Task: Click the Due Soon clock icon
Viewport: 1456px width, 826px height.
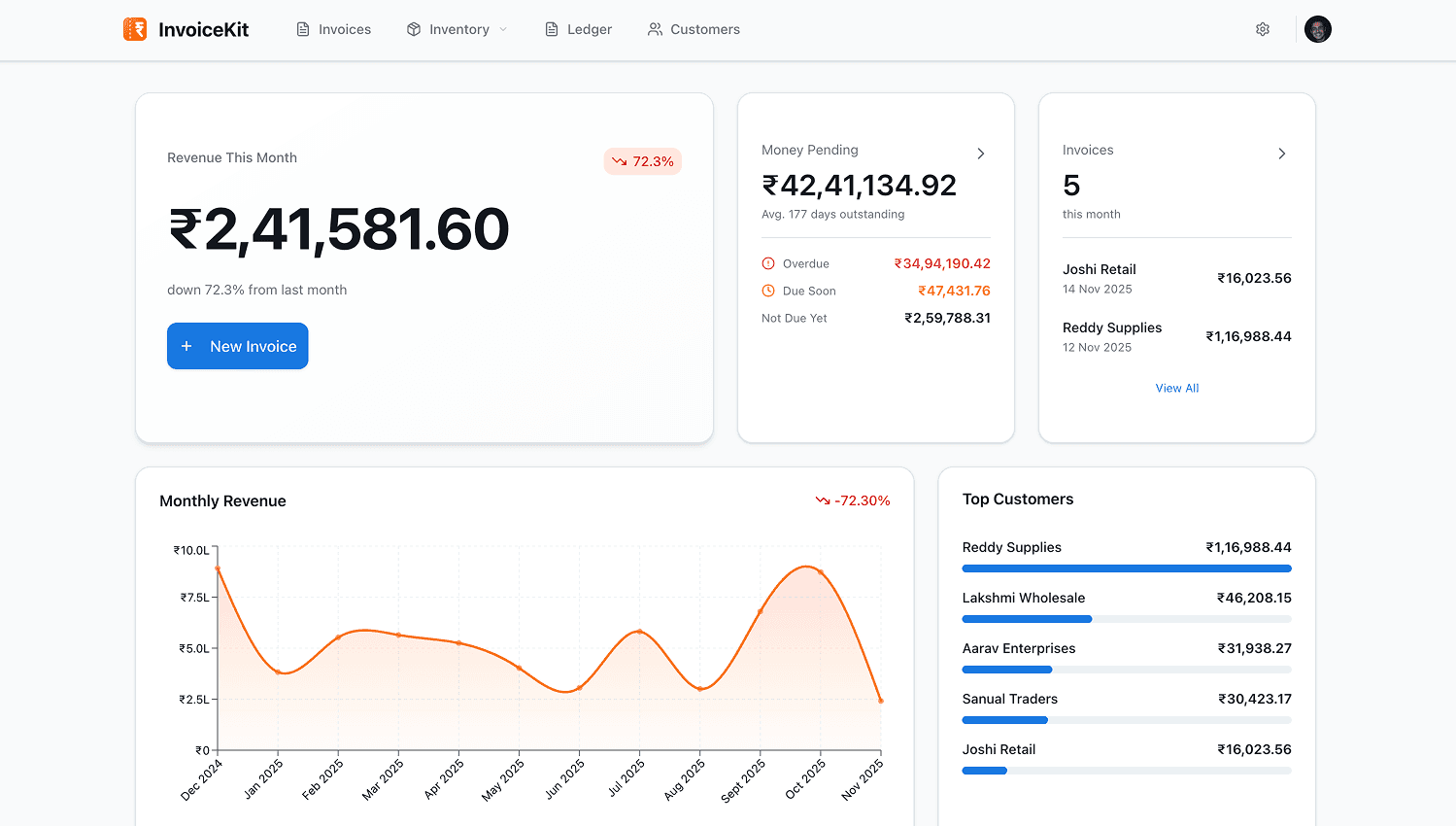Action: pyautogui.click(x=767, y=291)
